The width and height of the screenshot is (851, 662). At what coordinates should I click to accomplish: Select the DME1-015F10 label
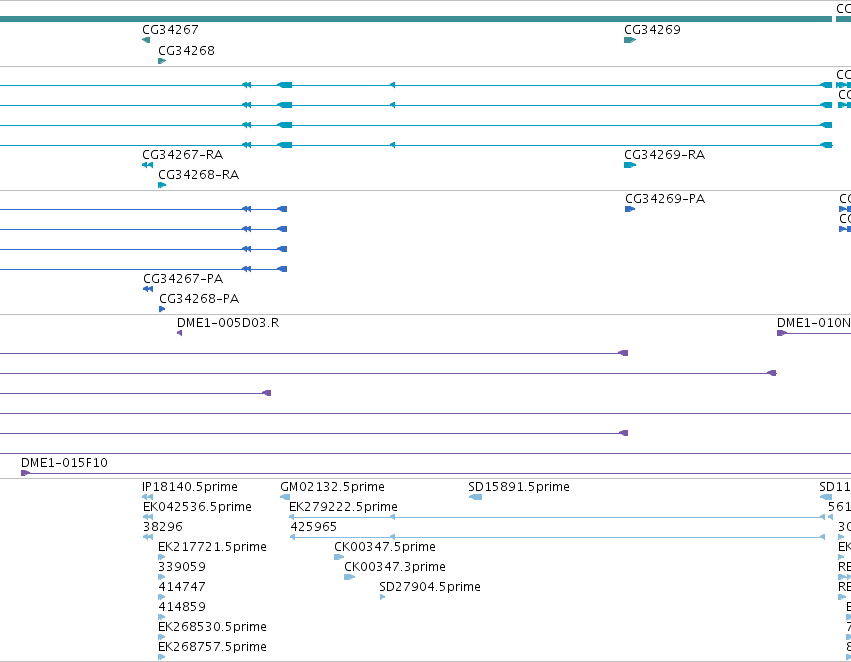tap(64, 463)
